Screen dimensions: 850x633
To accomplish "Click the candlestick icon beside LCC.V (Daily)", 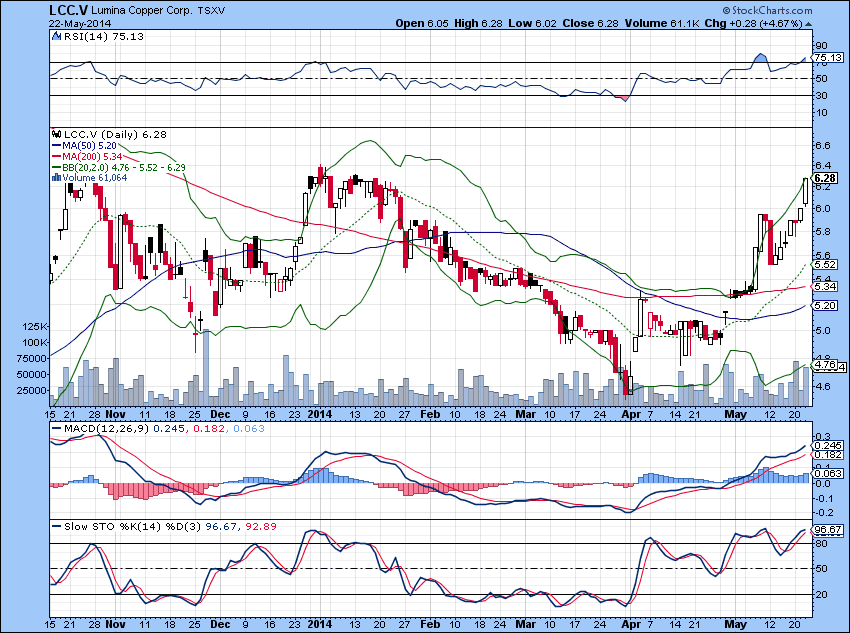I will coord(56,134).
